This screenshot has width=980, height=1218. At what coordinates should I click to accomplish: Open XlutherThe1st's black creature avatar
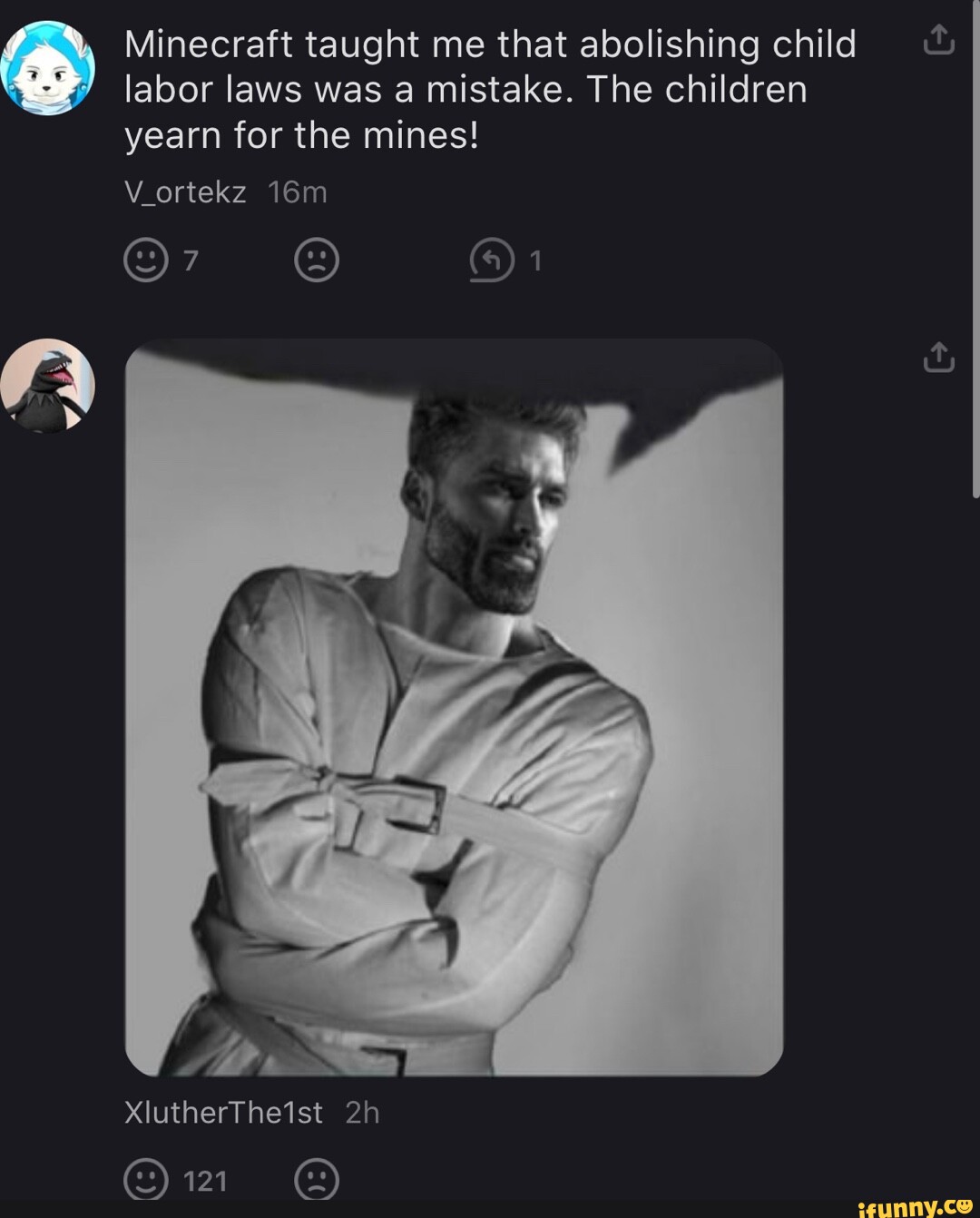(x=48, y=385)
